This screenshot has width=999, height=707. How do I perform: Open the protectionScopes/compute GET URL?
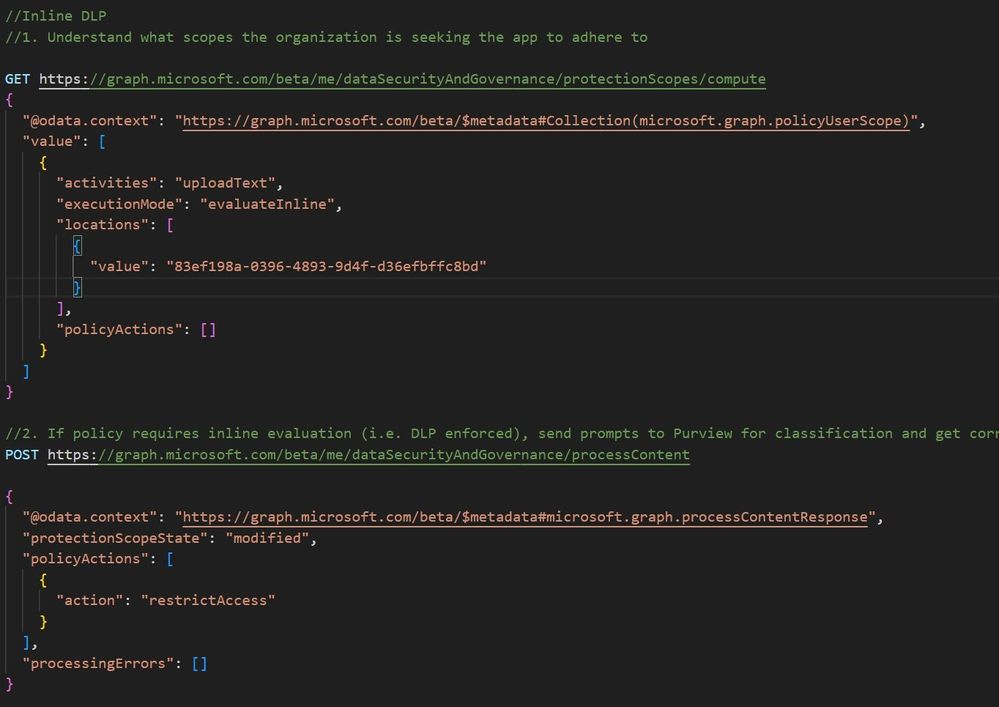click(x=402, y=79)
